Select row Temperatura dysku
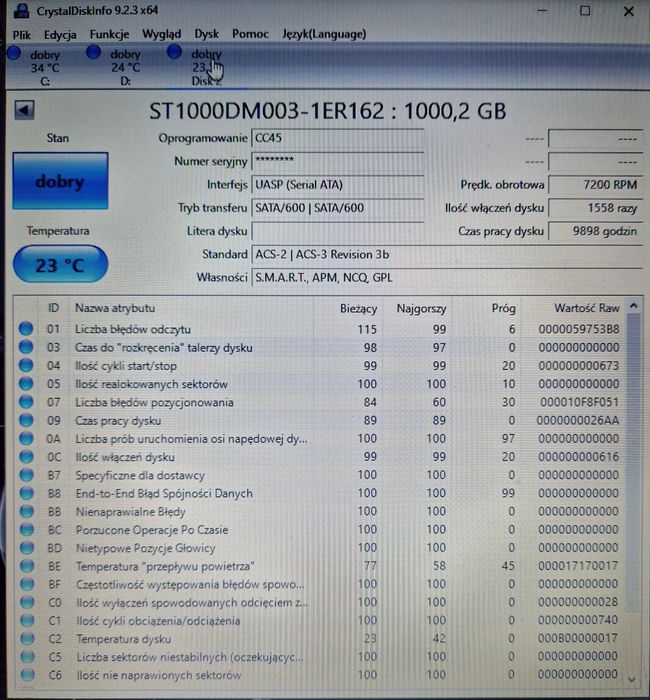650x700 pixels. [319, 639]
